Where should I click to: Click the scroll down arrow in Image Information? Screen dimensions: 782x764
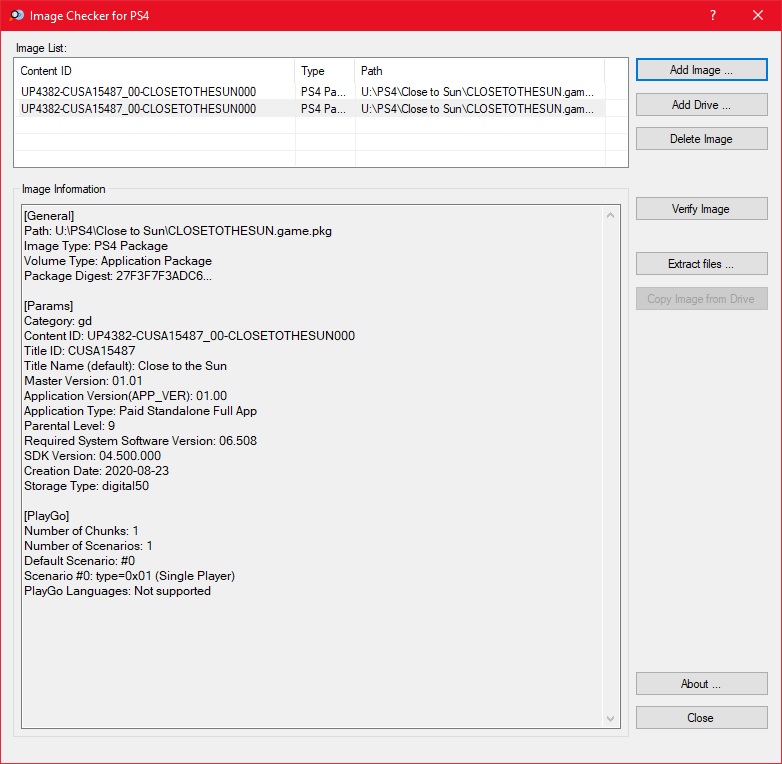pyautogui.click(x=610, y=719)
